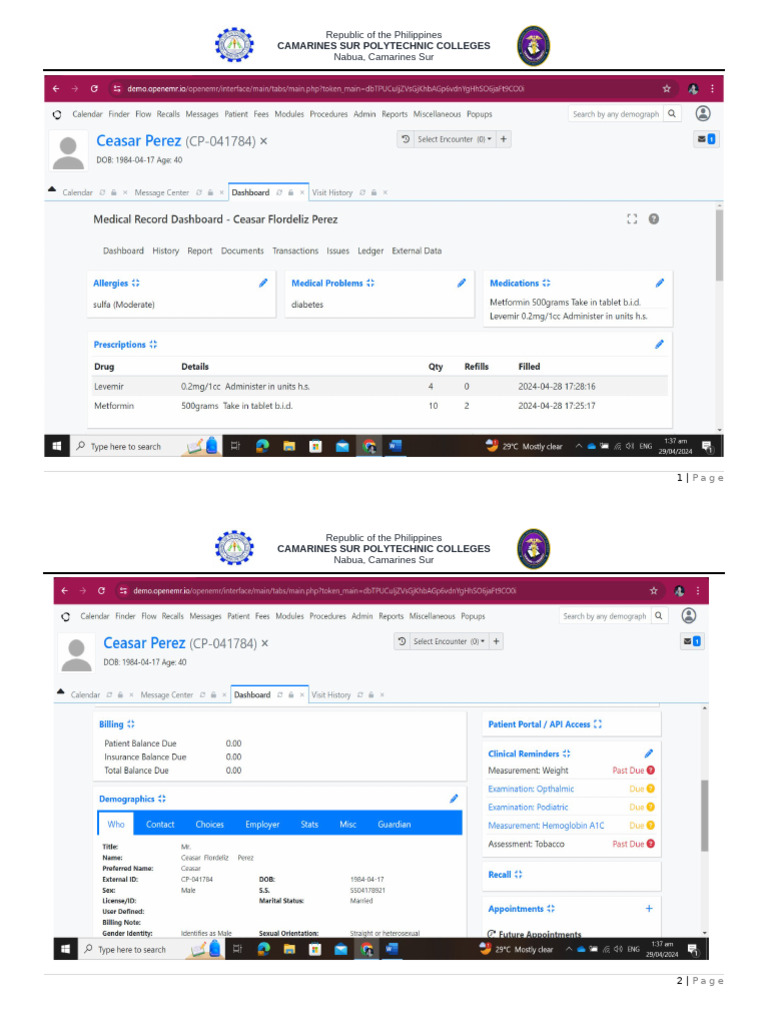Click Measurement: Hemoglobin A1C reminder link
This screenshot has height=1024, width=768.
click(x=546, y=825)
